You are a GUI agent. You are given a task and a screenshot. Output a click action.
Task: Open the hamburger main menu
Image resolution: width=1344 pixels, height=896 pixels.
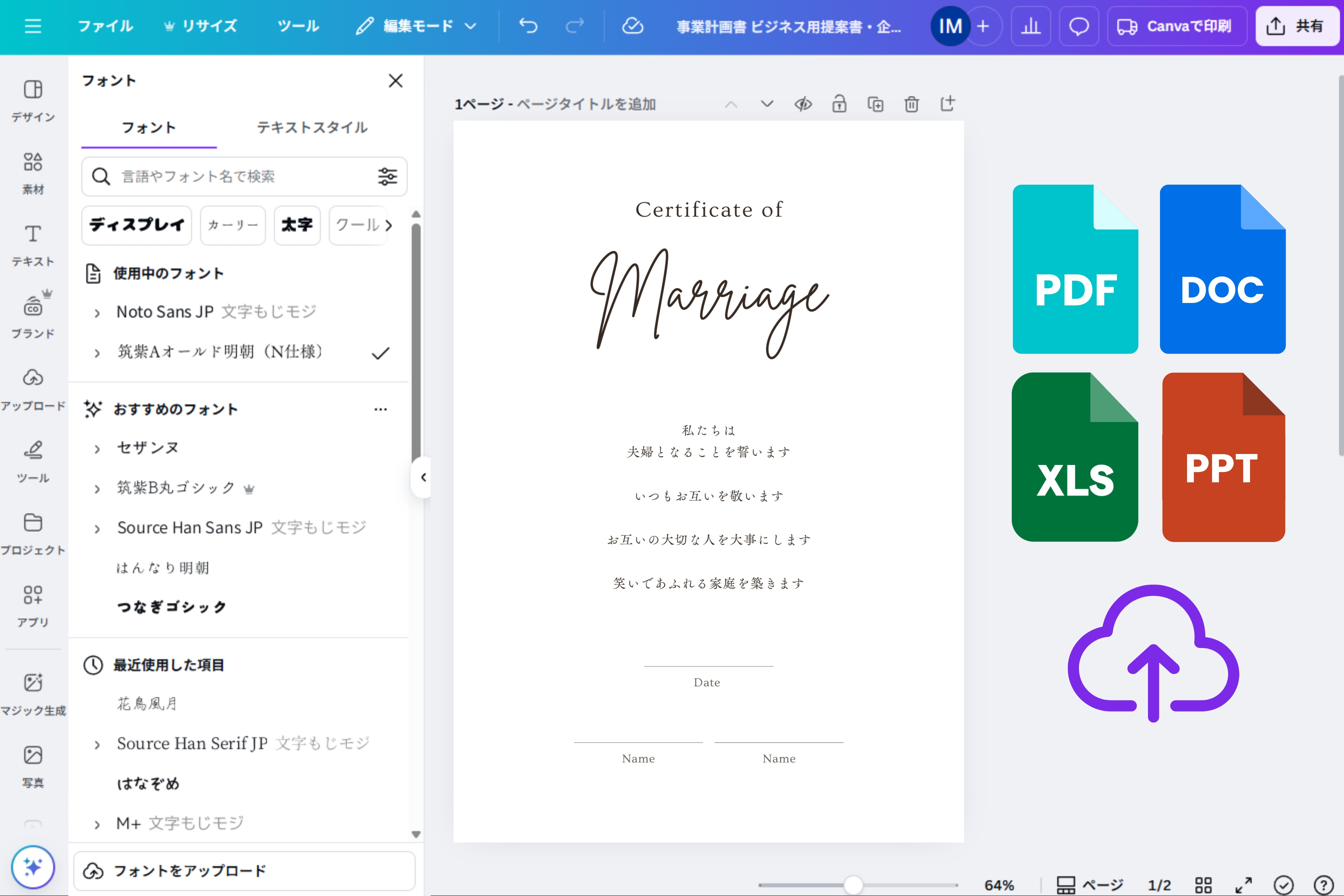coord(33,26)
